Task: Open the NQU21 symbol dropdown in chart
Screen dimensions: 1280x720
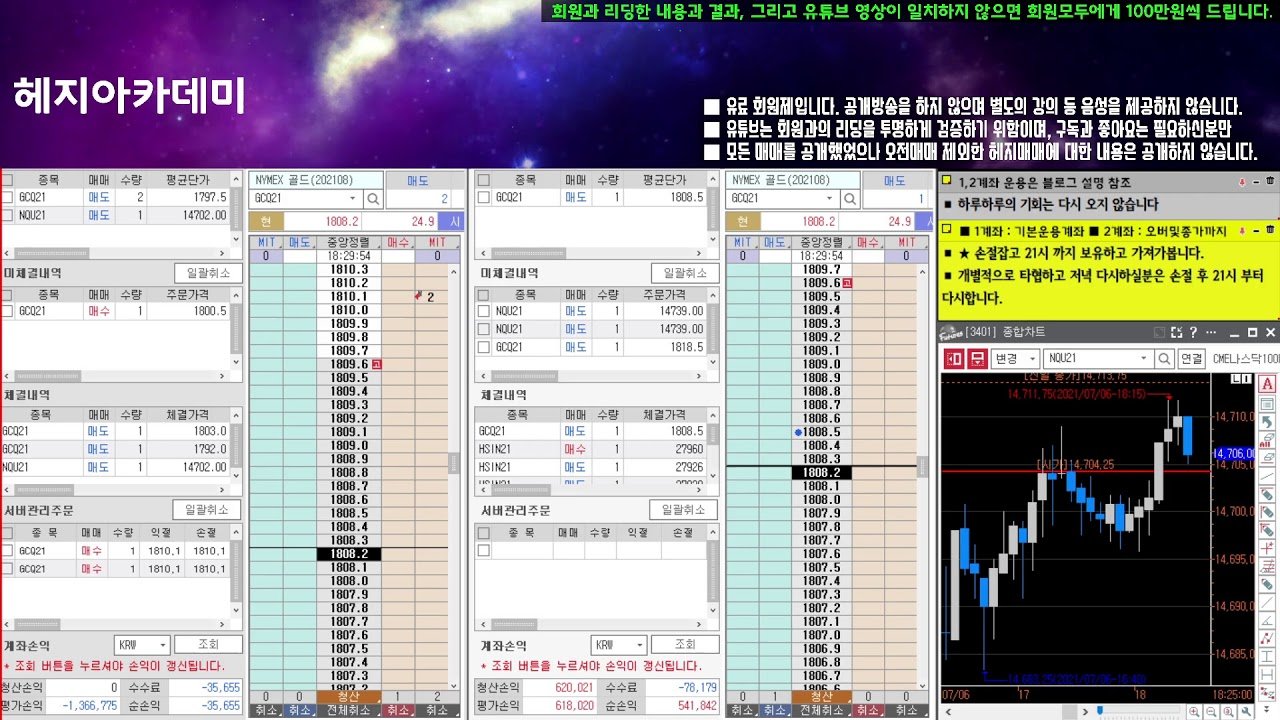Action: click(1145, 359)
